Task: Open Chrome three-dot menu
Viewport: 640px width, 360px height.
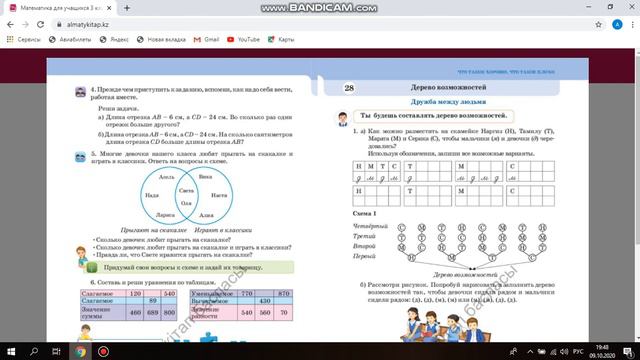Action: (633, 24)
